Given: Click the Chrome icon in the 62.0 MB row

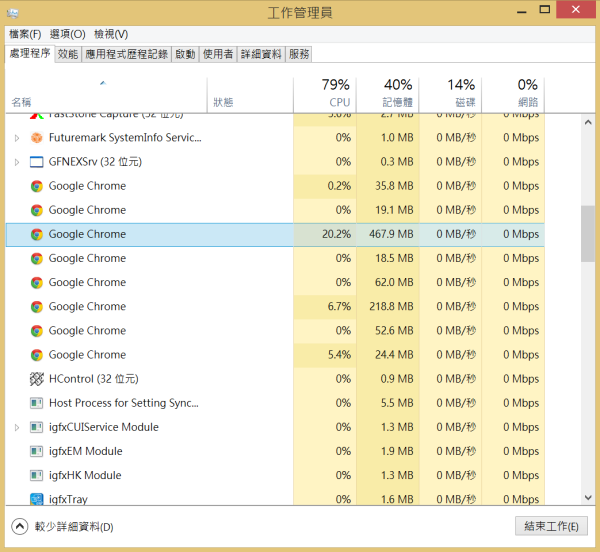Looking at the screenshot, I should (x=36, y=282).
